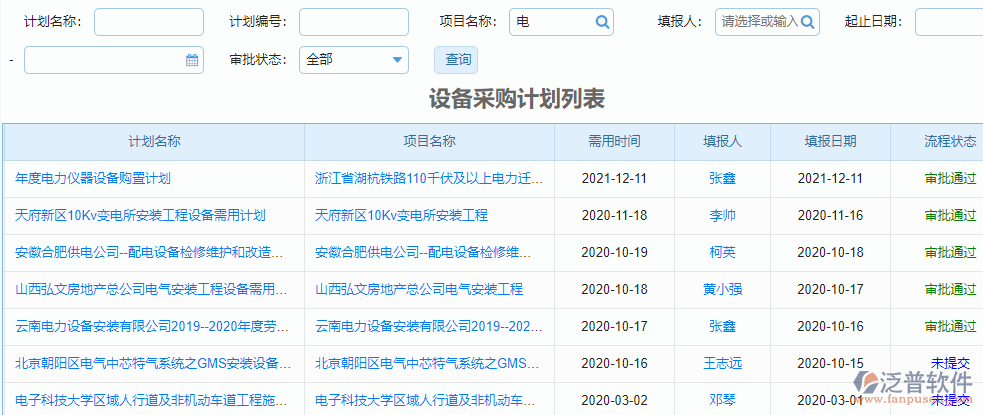Open plan 北京朝阳区电气中芯特气系统之GMS安装设备

point(153,363)
